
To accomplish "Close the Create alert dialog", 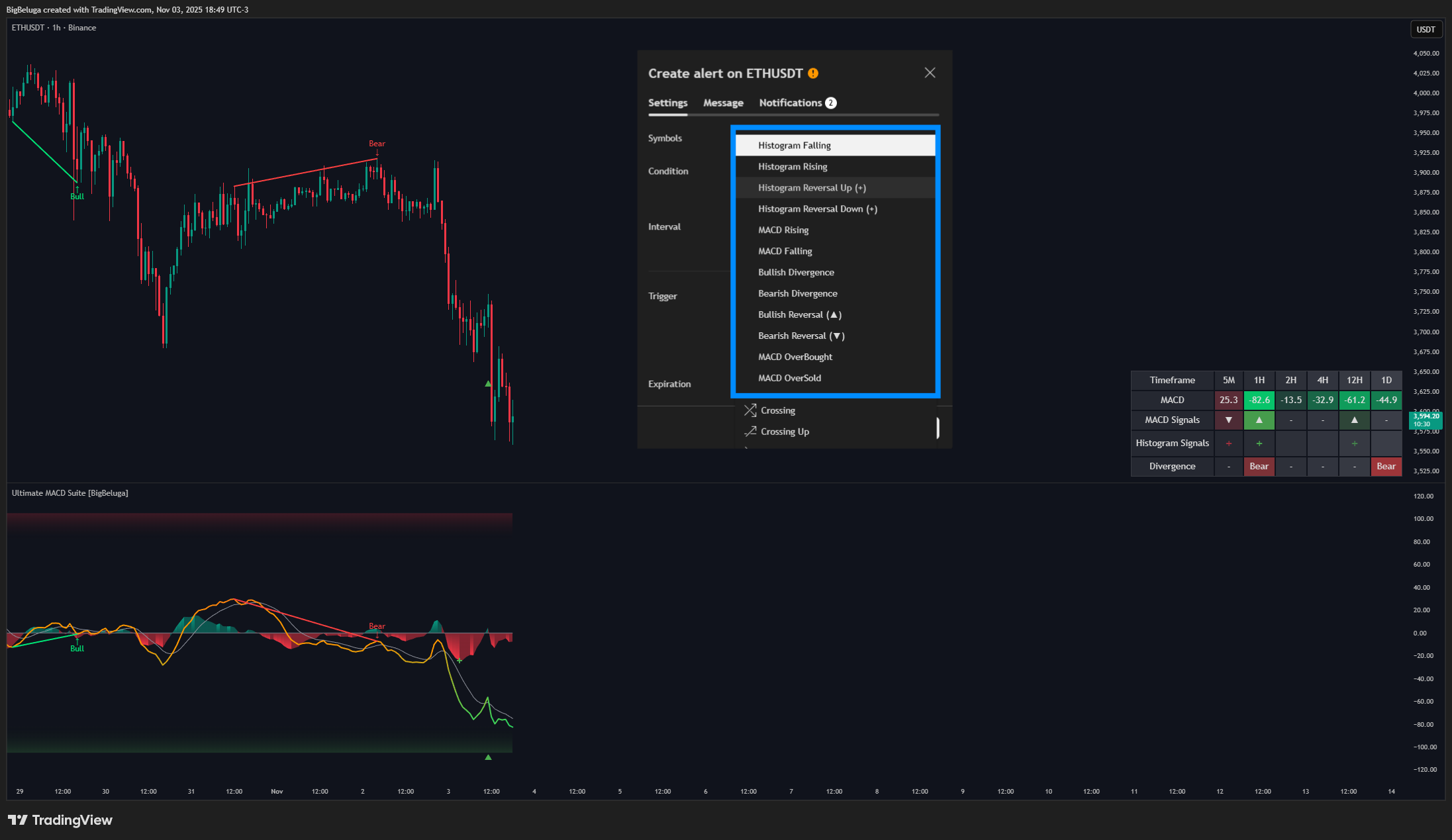I will coord(930,73).
